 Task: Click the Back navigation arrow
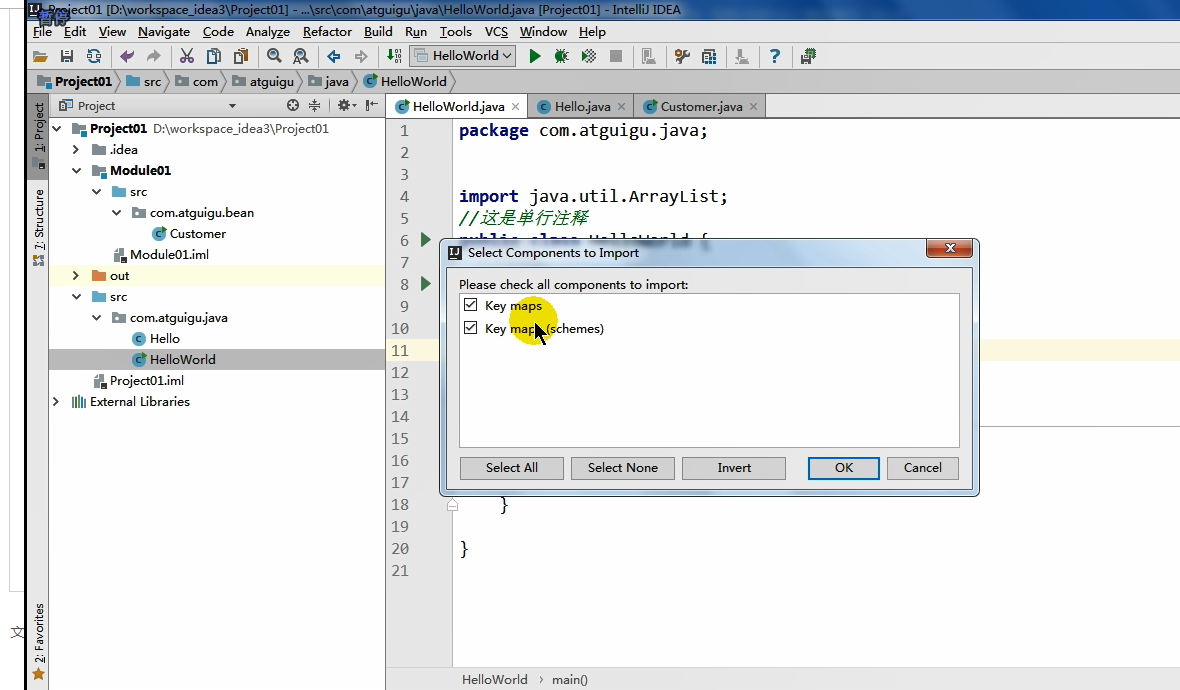(333, 56)
